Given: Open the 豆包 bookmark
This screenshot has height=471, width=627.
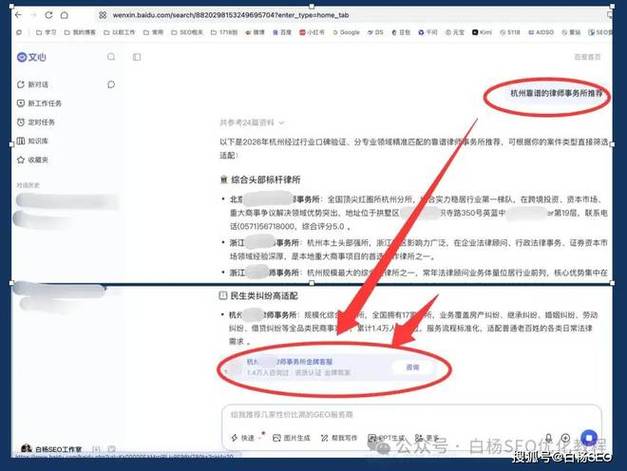Looking at the screenshot, I should tap(401, 32).
